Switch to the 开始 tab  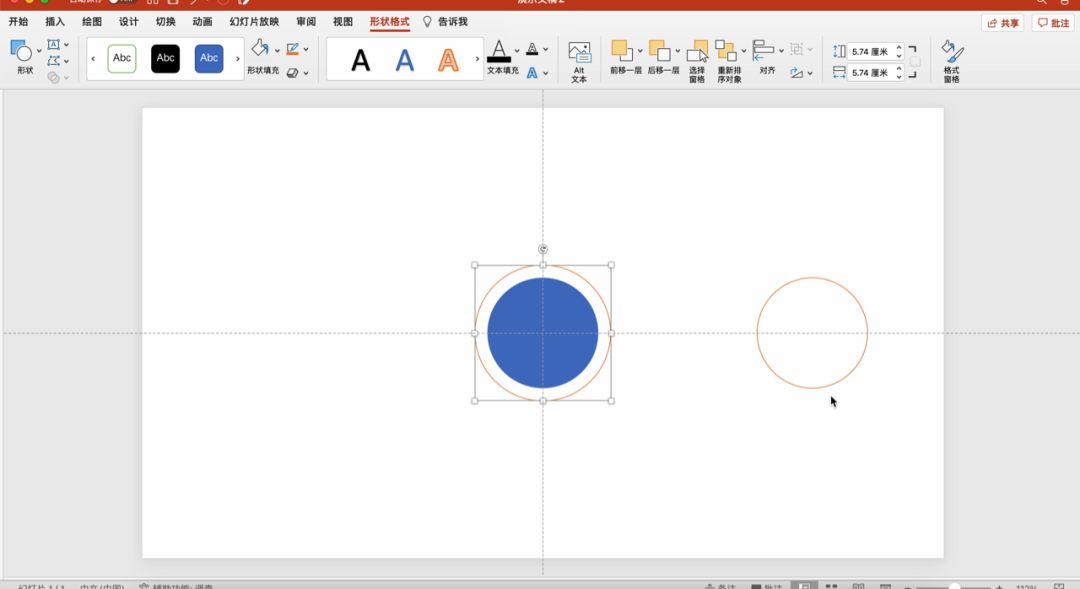tap(19, 21)
